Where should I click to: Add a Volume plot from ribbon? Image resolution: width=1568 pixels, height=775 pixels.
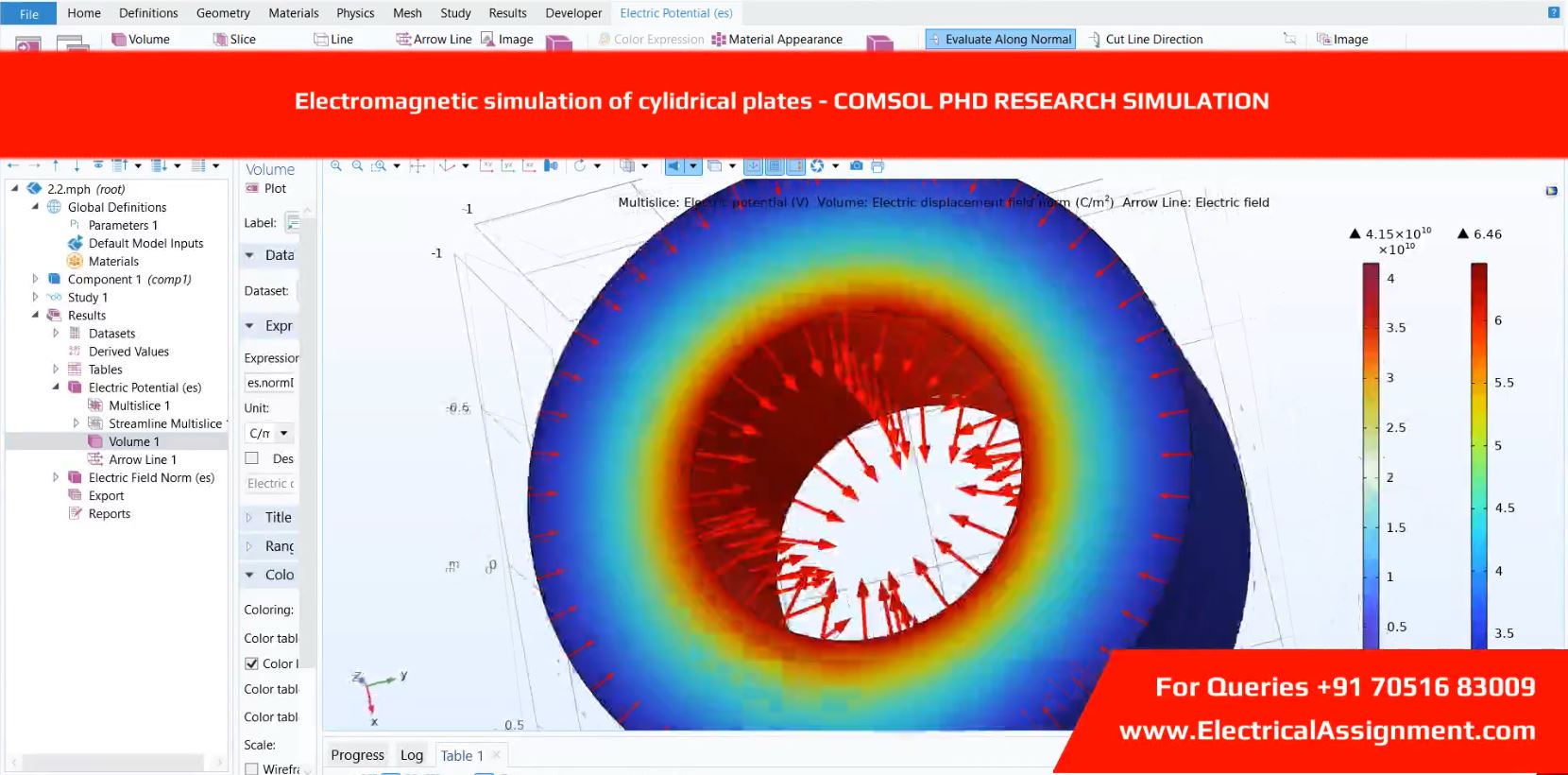click(x=141, y=39)
